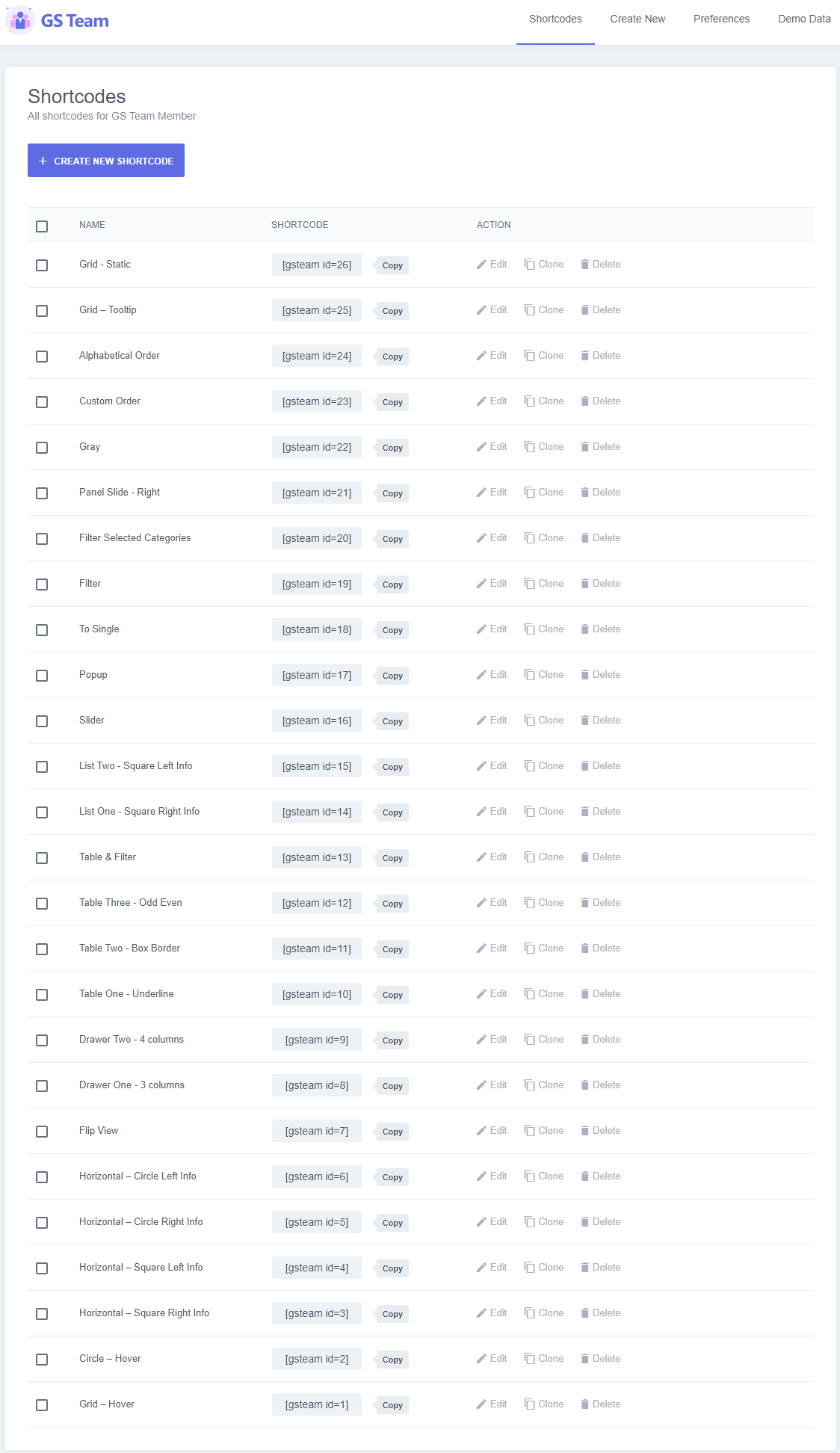840x1453 pixels.
Task: Click the Clone icon for Custom Order
Action: pyautogui.click(x=529, y=401)
